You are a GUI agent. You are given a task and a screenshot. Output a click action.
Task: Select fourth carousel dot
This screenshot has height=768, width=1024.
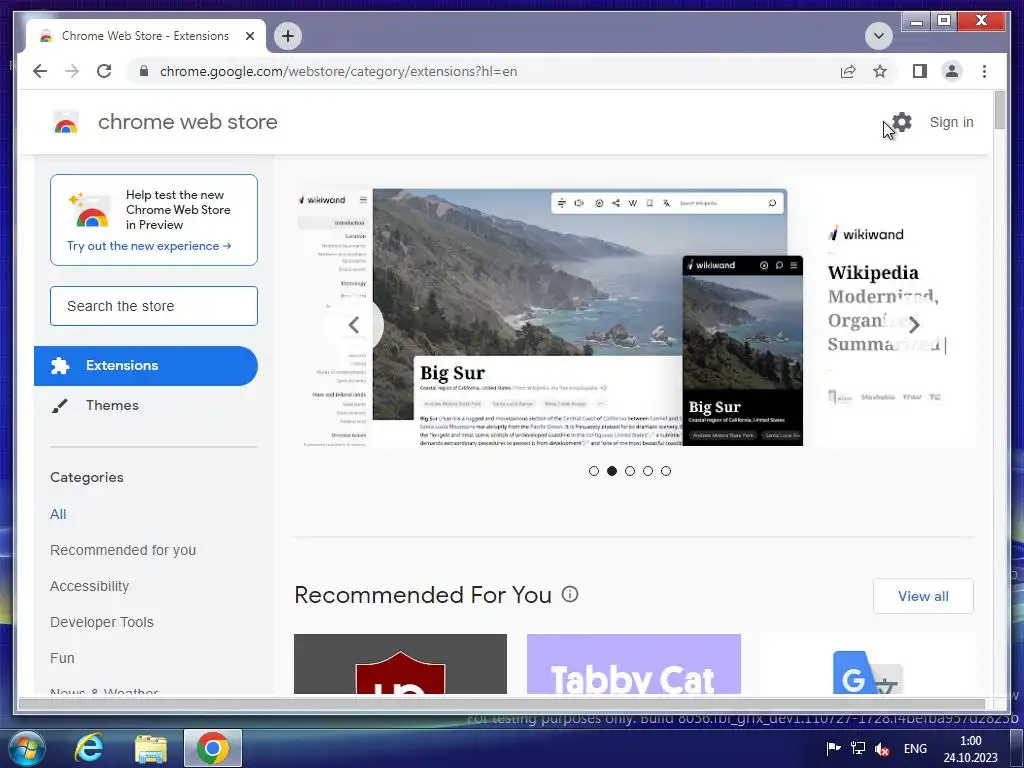[648, 471]
